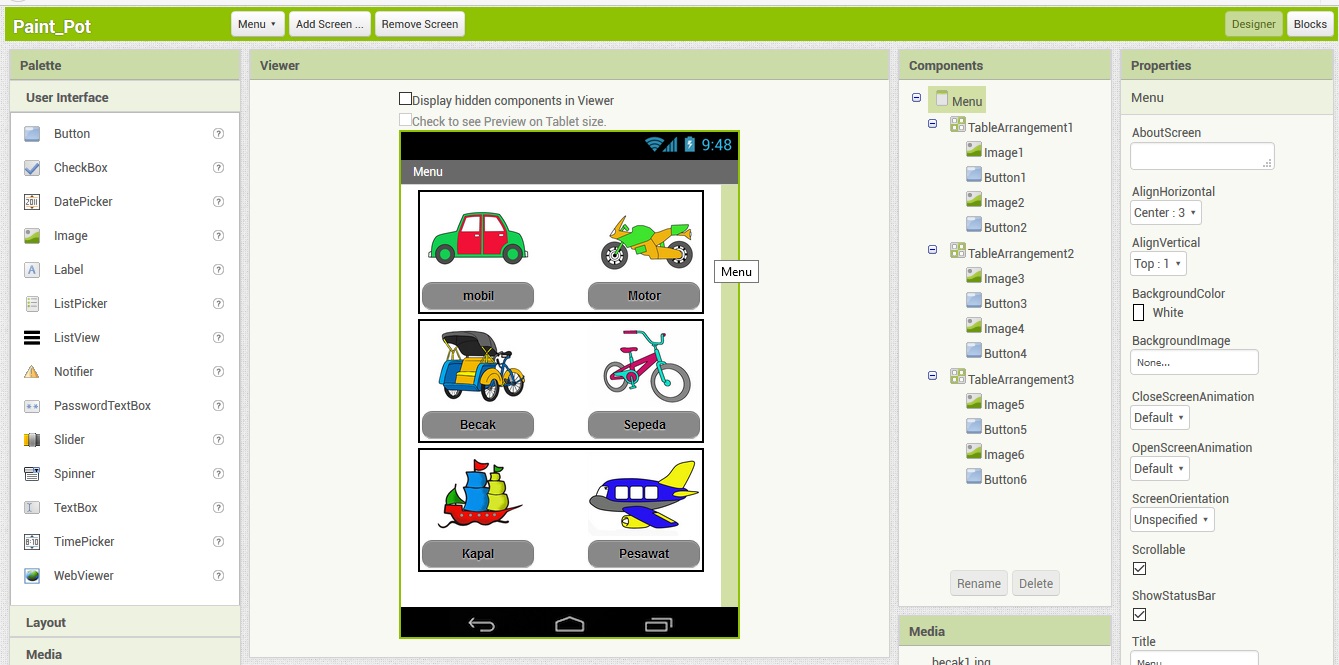Select the Notifier component in the Palette
Image resolution: width=1339 pixels, height=665 pixels.
73,371
